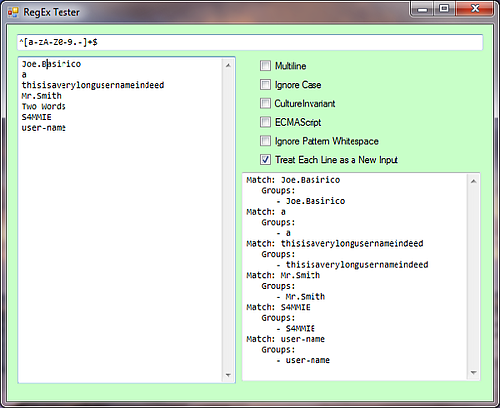
Task: Enable the Ignore Case option
Action: [x=265, y=85]
